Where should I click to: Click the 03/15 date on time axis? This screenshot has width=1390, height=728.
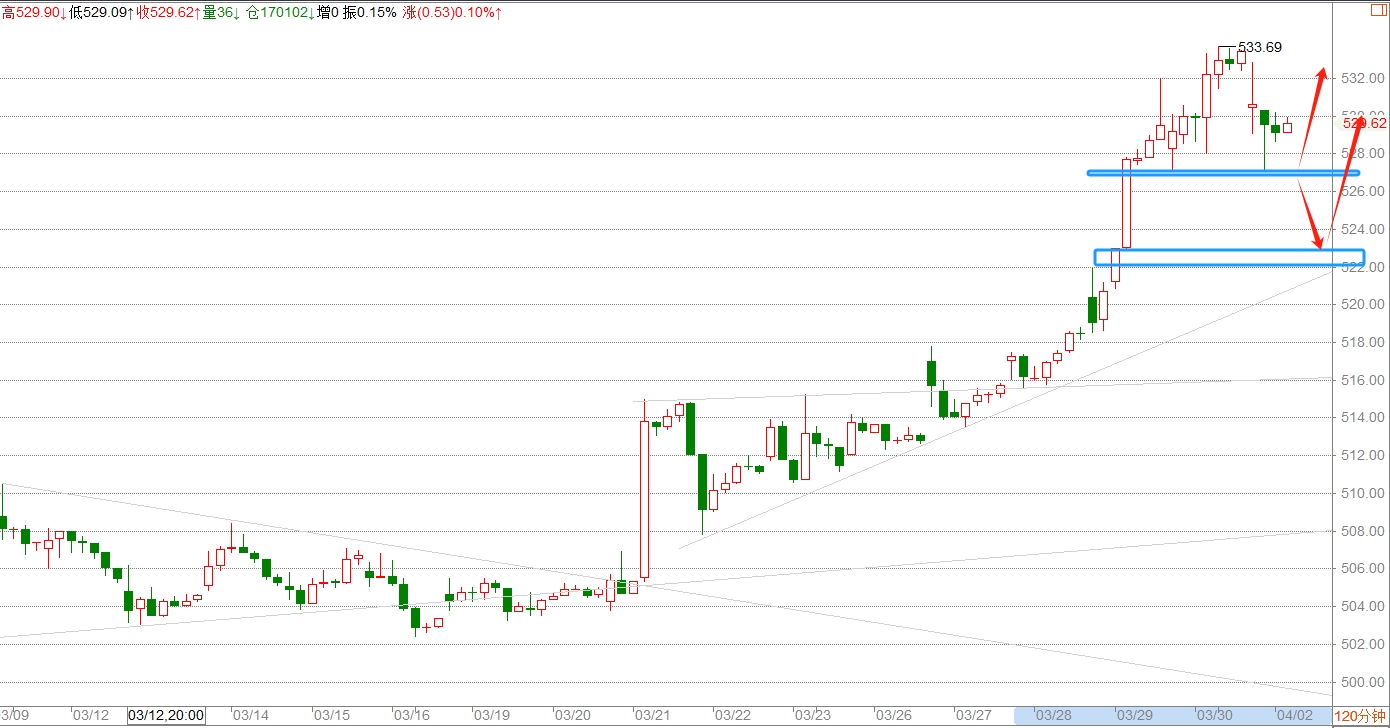(x=331, y=716)
